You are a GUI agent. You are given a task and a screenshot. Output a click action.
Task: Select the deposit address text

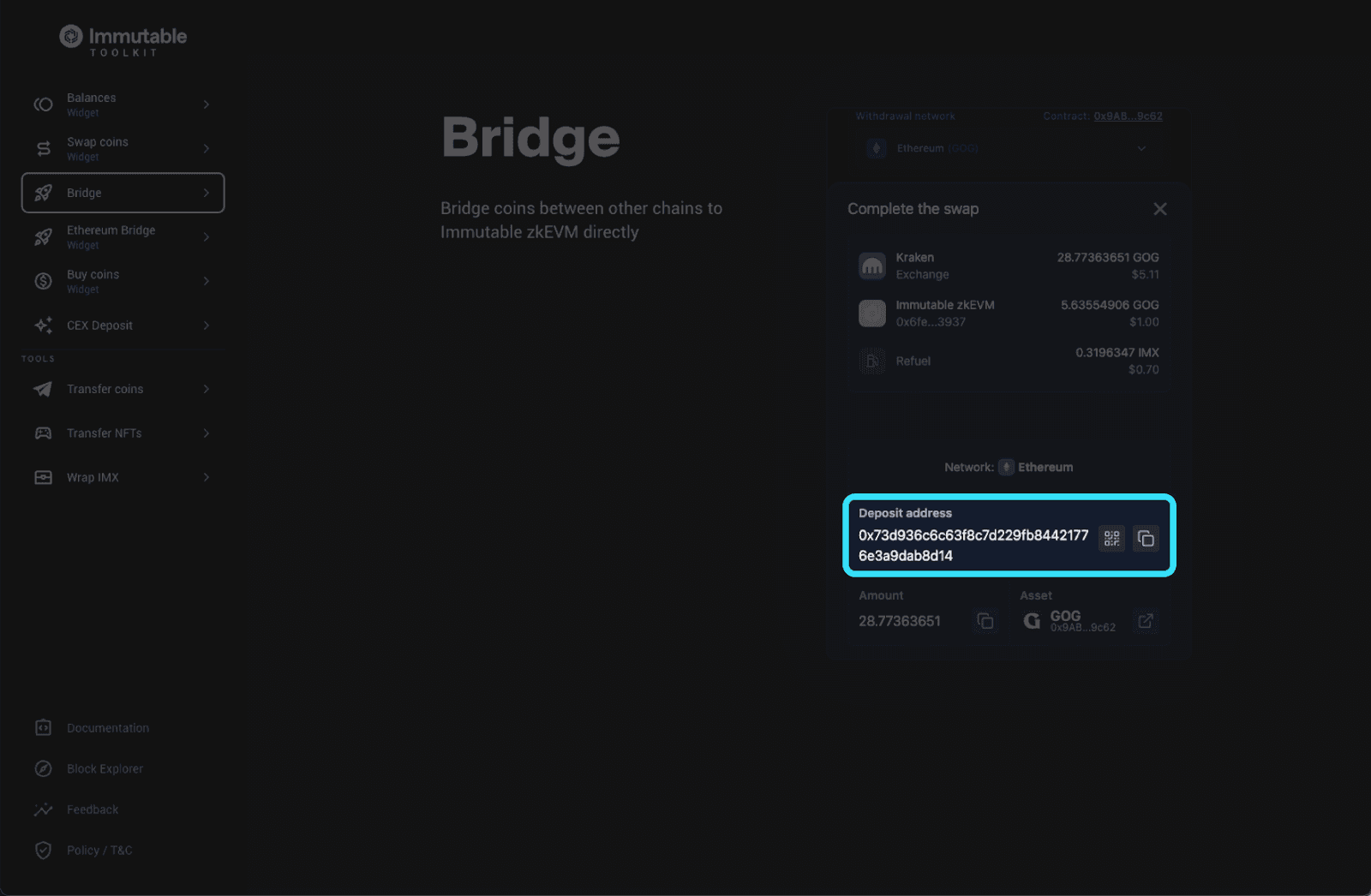[x=973, y=546]
